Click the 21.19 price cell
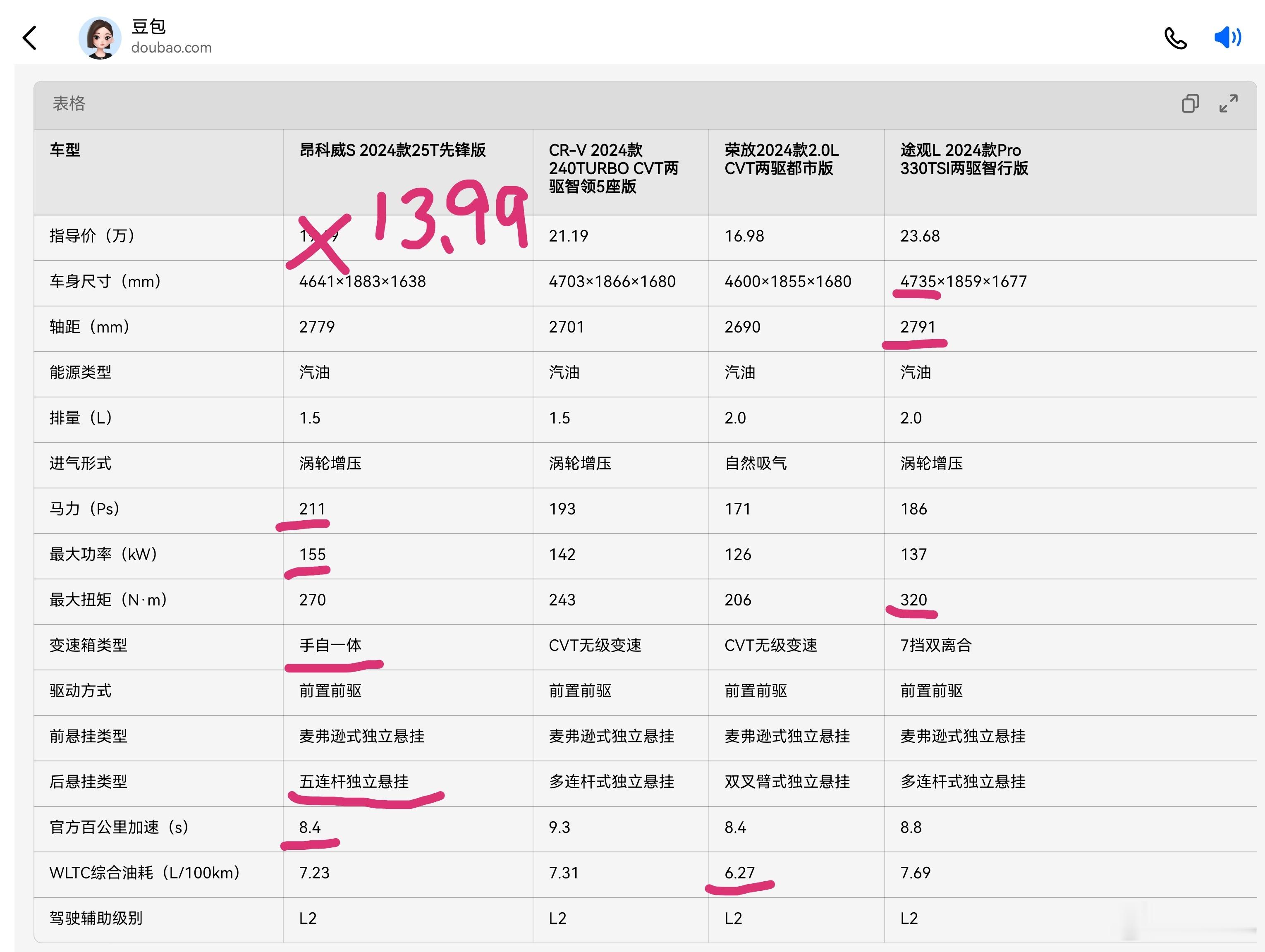The height and width of the screenshot is (952, 1265). pos(569,236)
